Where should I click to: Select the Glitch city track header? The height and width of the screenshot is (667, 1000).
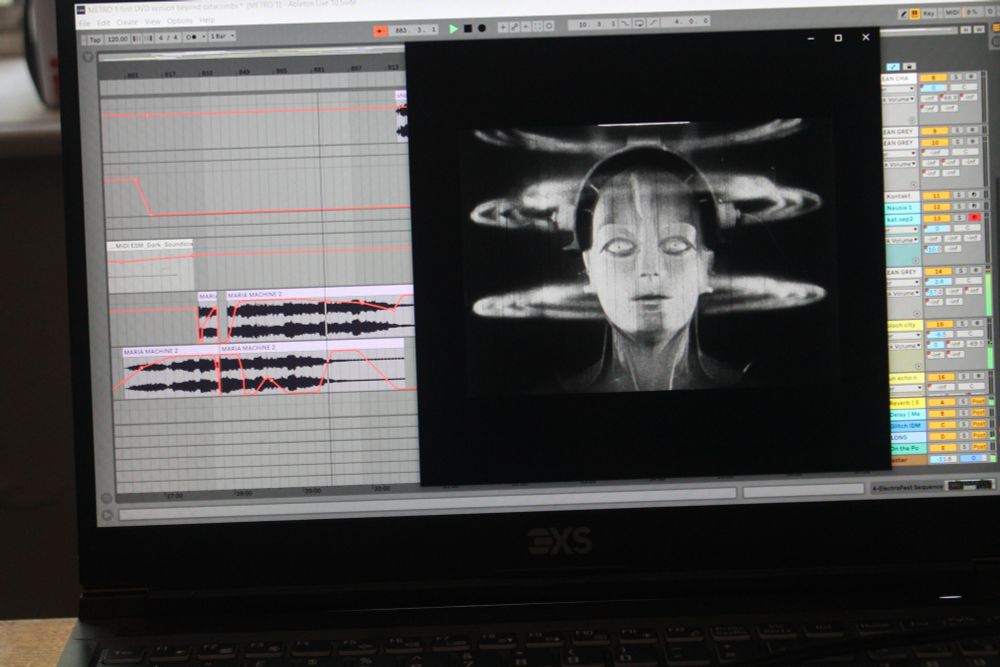(x=905, y=325)
